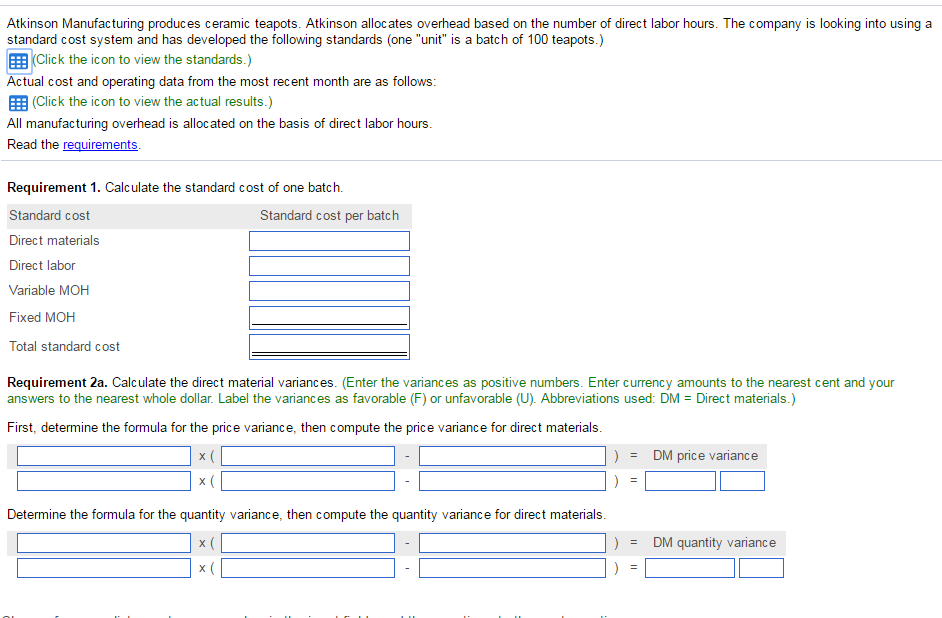Click the 'Direct labor' row label
The height and width of the screenshot is (618, 942).
42,265
